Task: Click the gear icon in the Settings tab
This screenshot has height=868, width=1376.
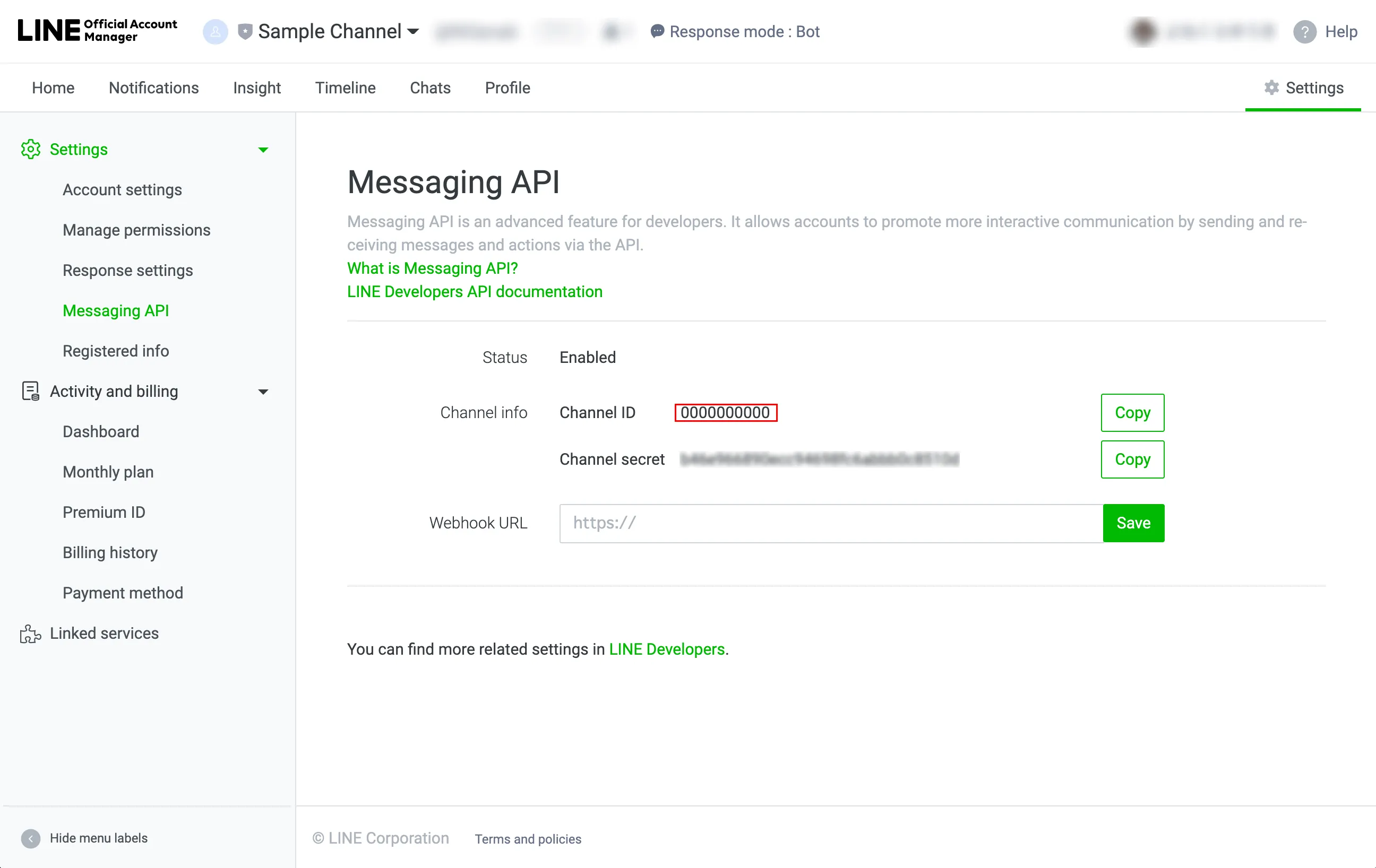Action: tap(1271, 88)
